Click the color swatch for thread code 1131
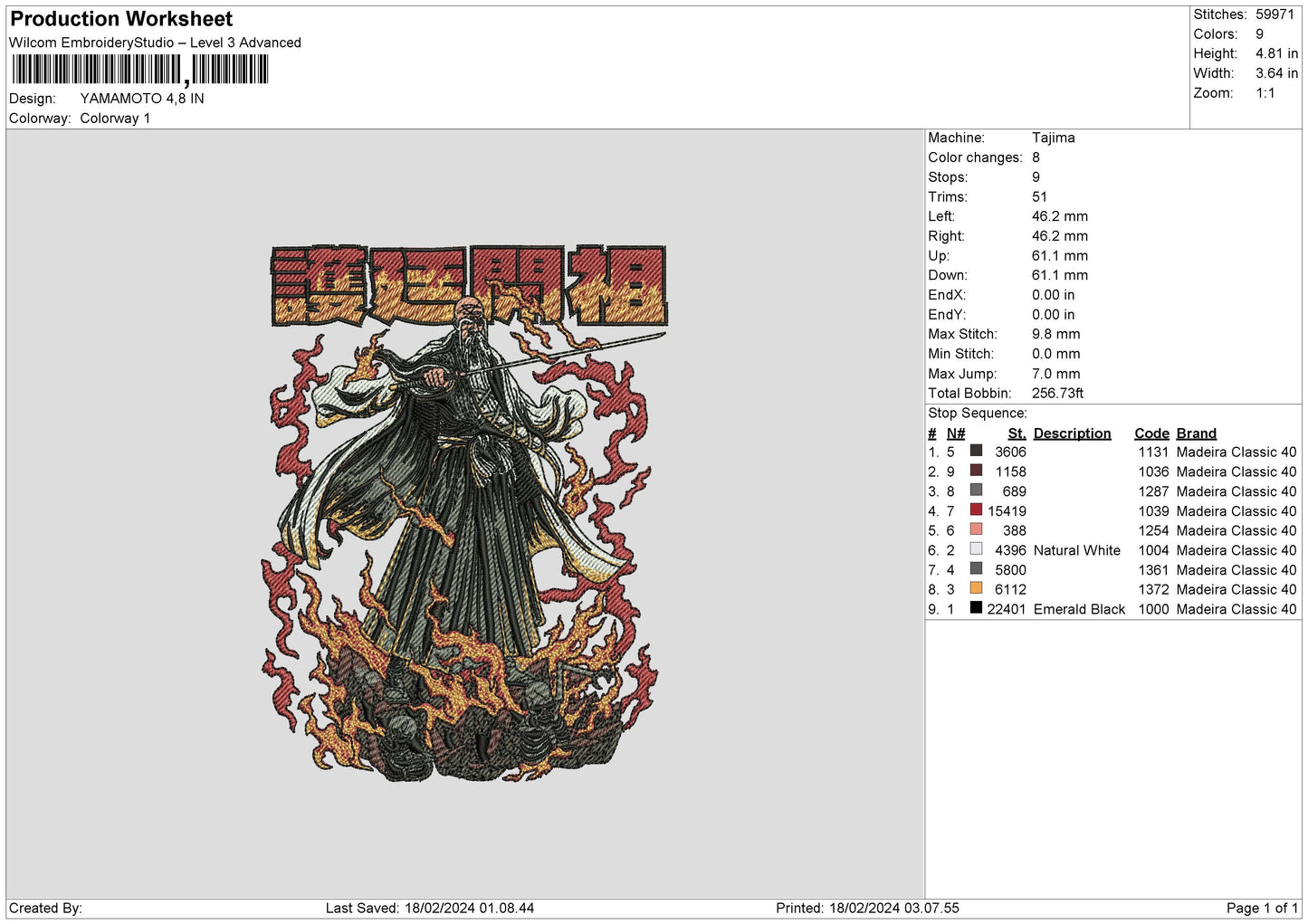Screen dimensions: 1308x924 click(976, 451)
